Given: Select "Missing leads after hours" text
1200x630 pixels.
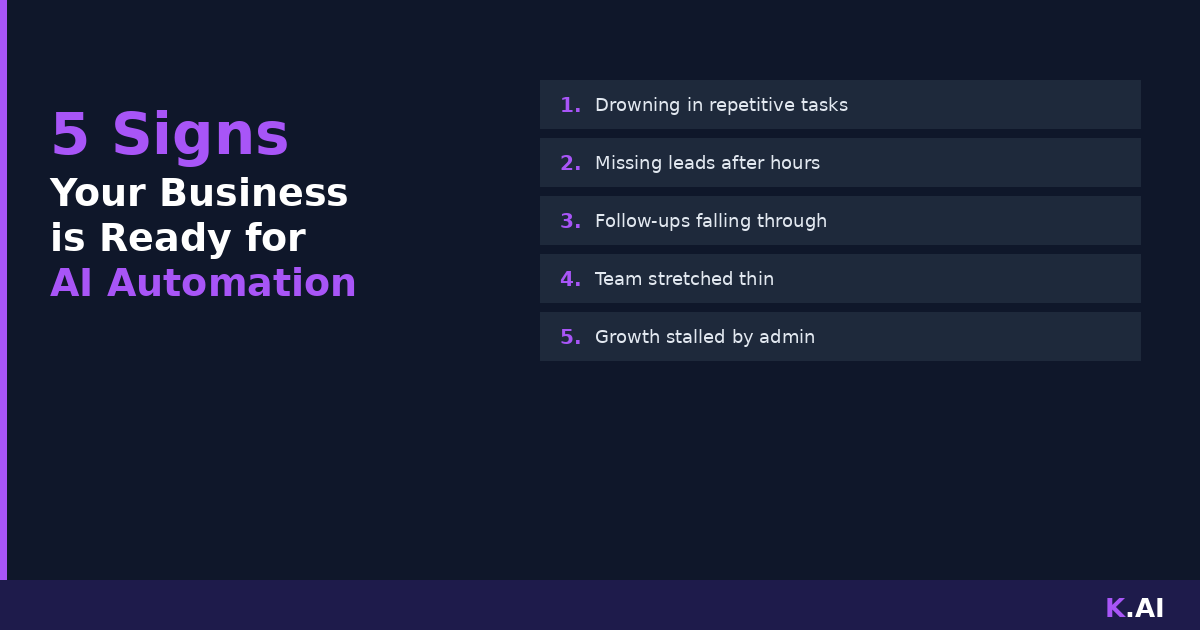Looking at the screenshot, I should tap(707, 163).
